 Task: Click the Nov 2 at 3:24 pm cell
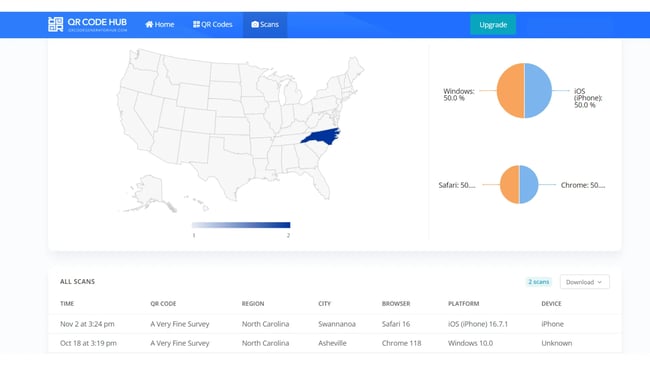coord(87,324)
